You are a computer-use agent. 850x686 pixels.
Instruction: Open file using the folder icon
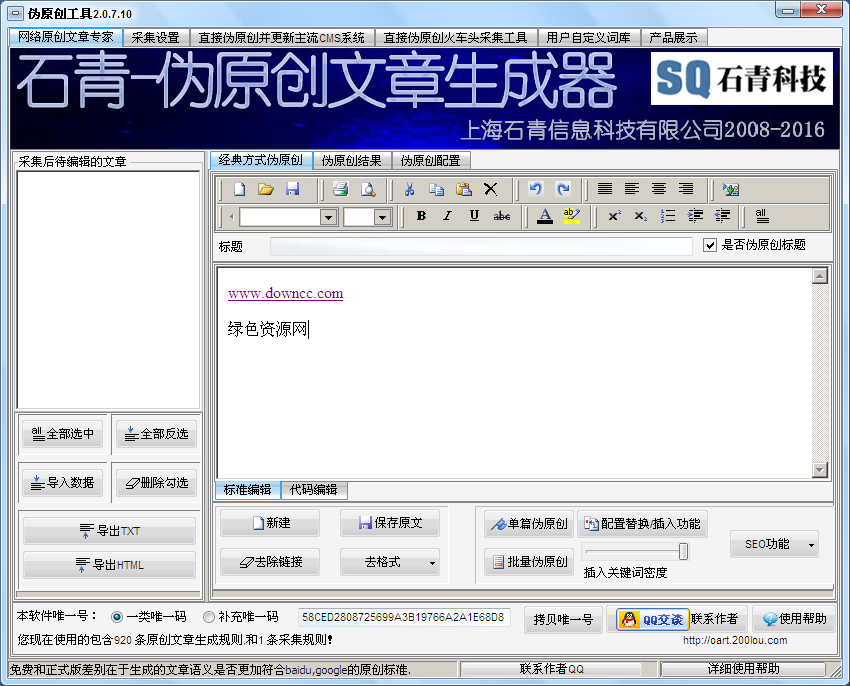pyautogui.click(x=266, y=189)
